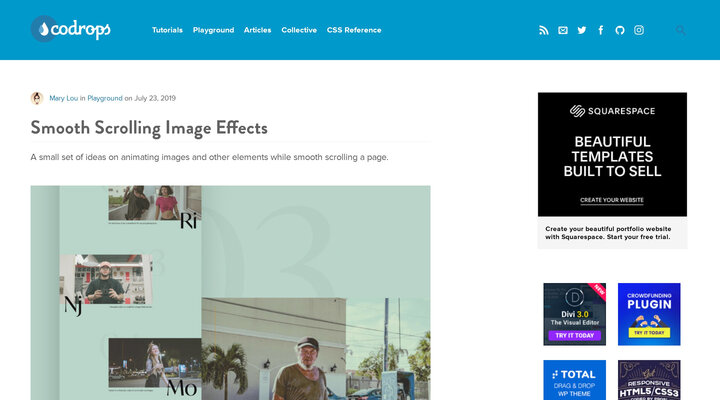Open the GitHub icon in the header
The image size is (720, 400).
point(620,30)
